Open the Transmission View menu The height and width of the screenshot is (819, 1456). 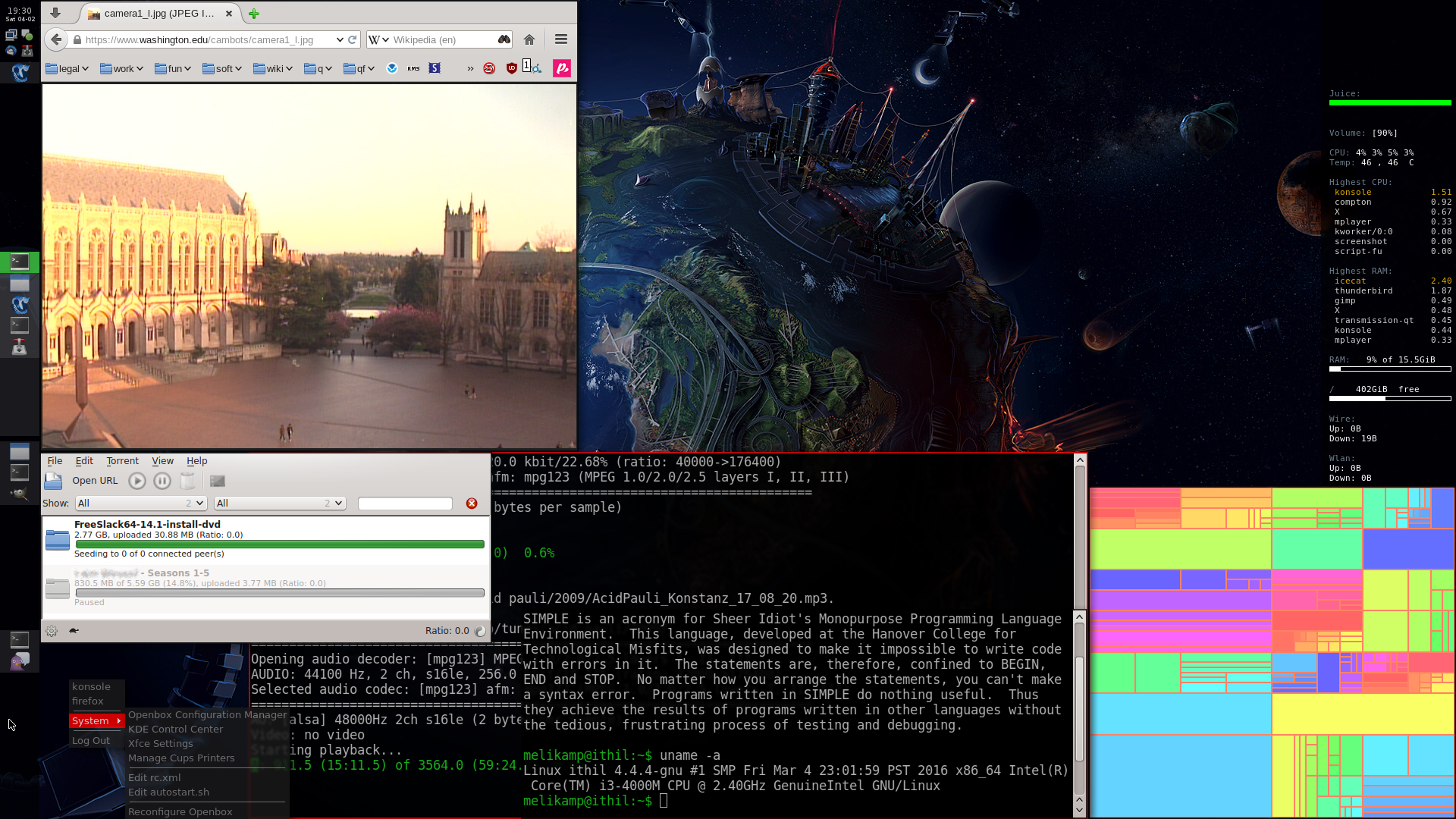click(x=162, y=461)
